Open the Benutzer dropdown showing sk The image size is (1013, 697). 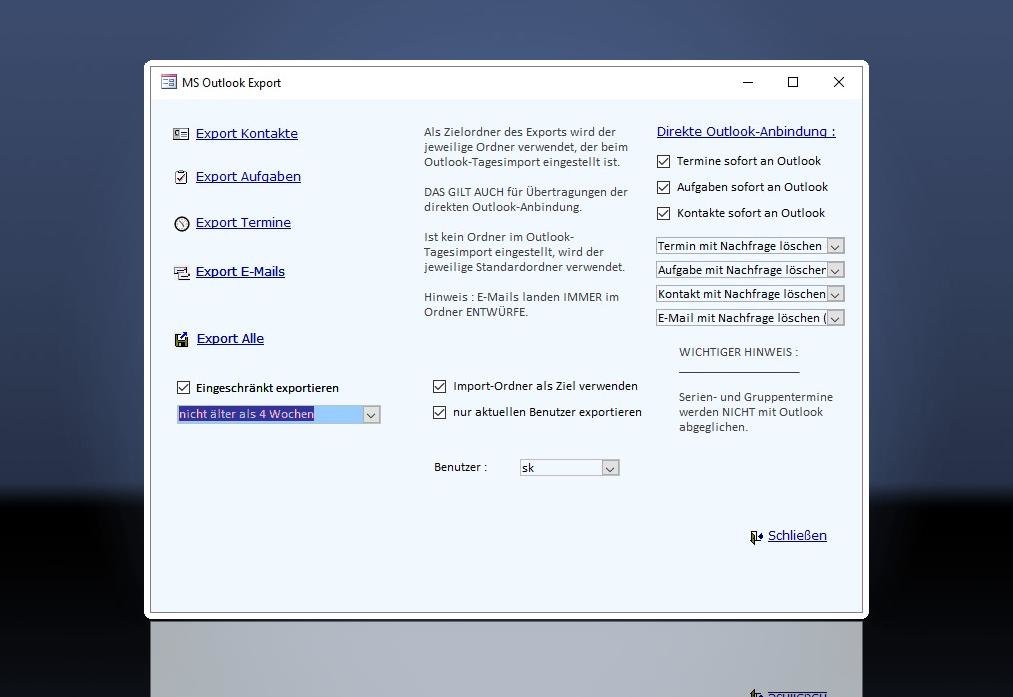click(610, 468)
